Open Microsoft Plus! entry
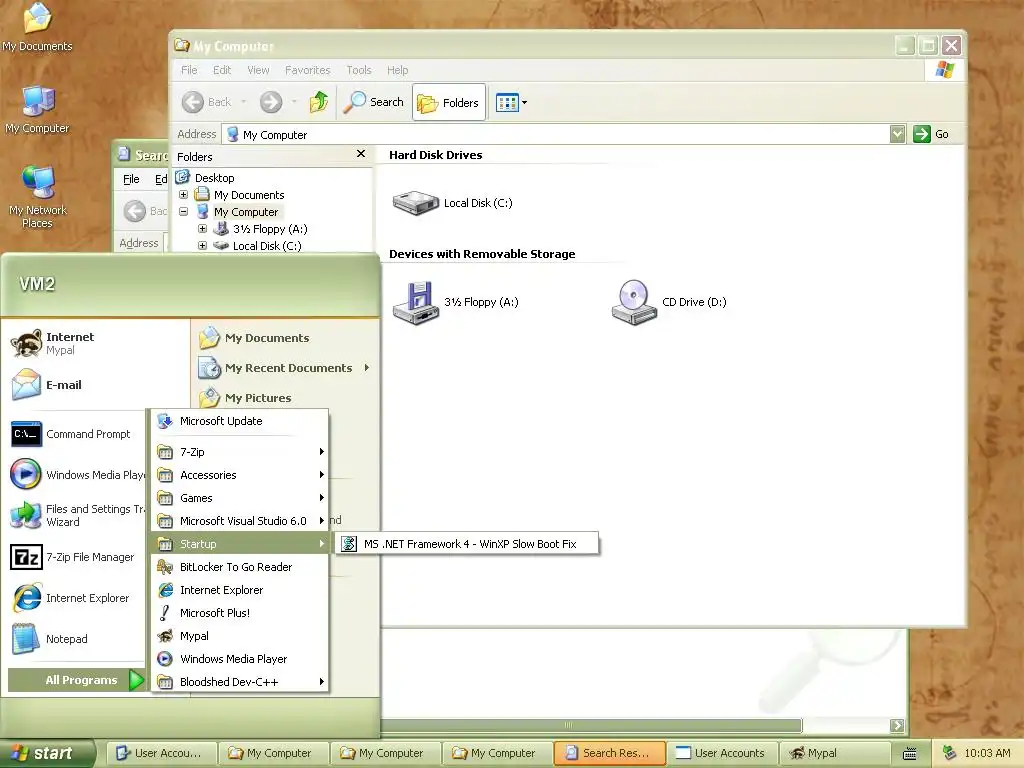 pyautogui.click(x=240, y=613)
